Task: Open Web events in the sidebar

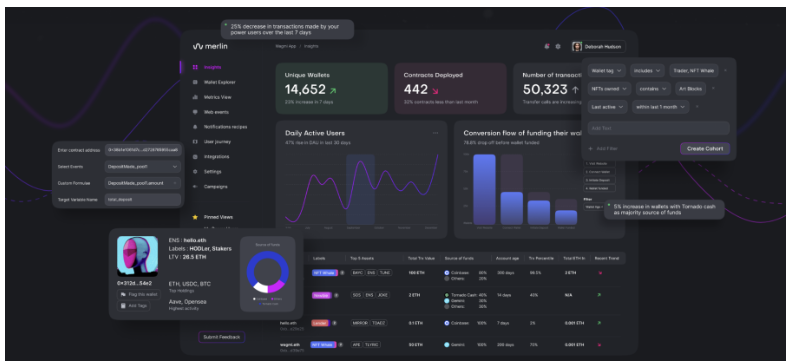Action: pyautogui.click(x=216, y=112)
